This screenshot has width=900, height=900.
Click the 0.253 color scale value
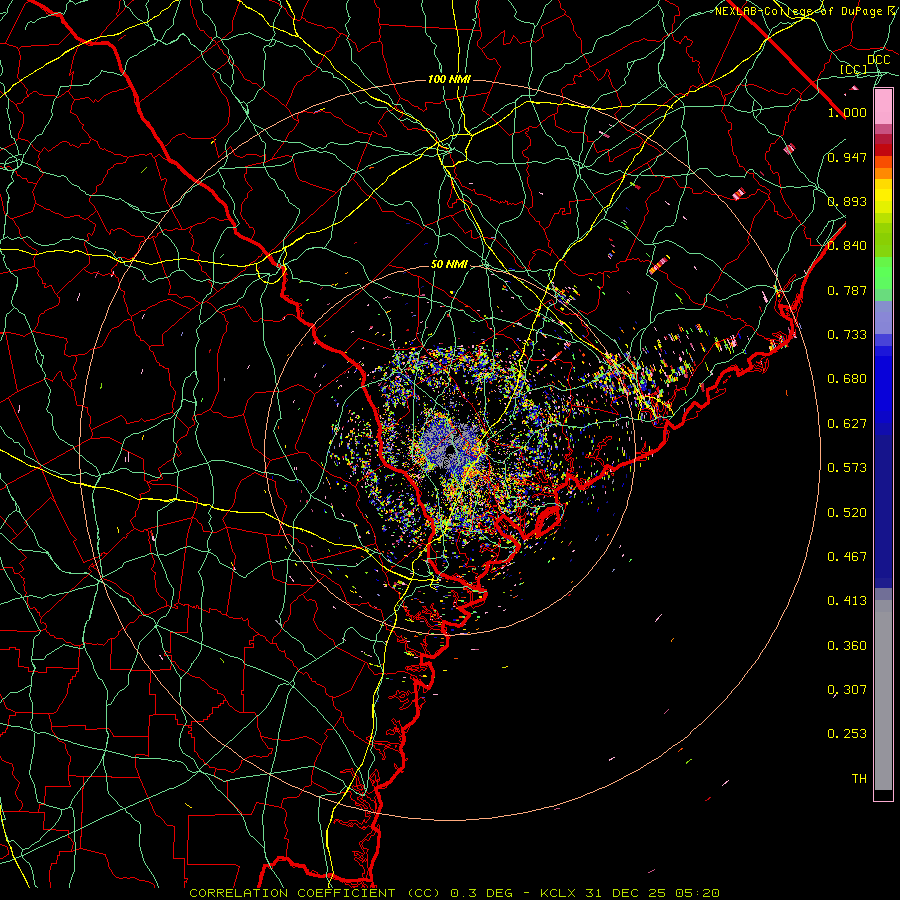tap(847, 734)
